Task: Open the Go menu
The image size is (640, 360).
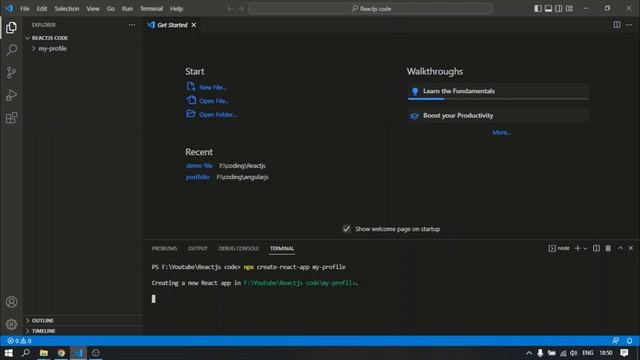Action: click(111, 9)
